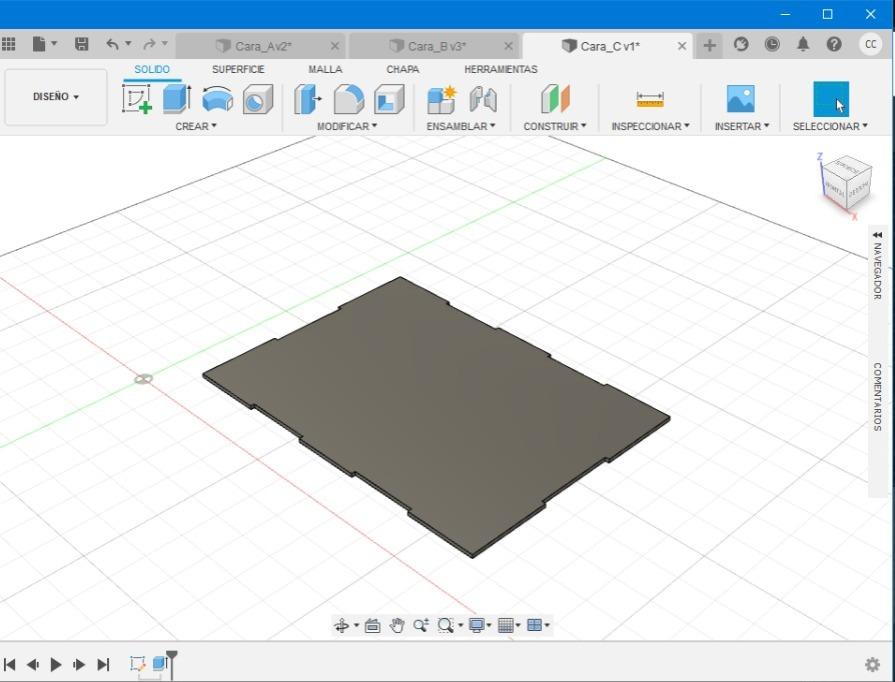Image resolution: width=895 pixels, height=682 pixels.
Task: Select the Zoom tool
Action: (x=421, y=625)
